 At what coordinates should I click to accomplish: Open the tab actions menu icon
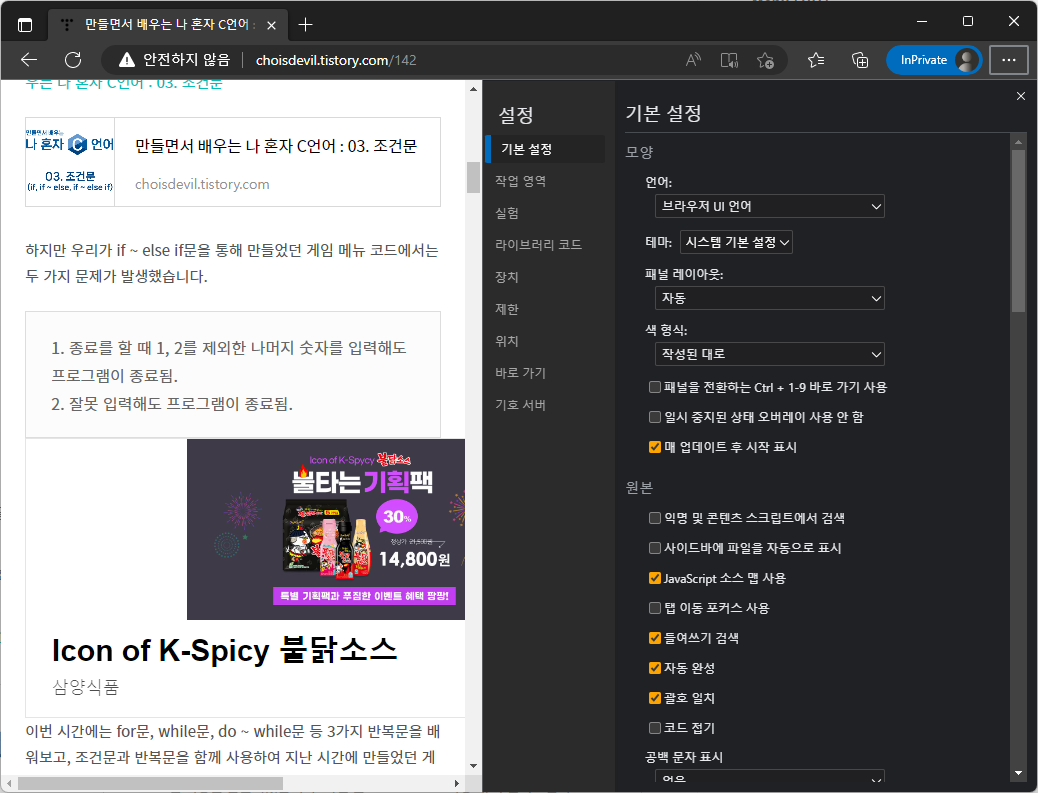point(24,25)
